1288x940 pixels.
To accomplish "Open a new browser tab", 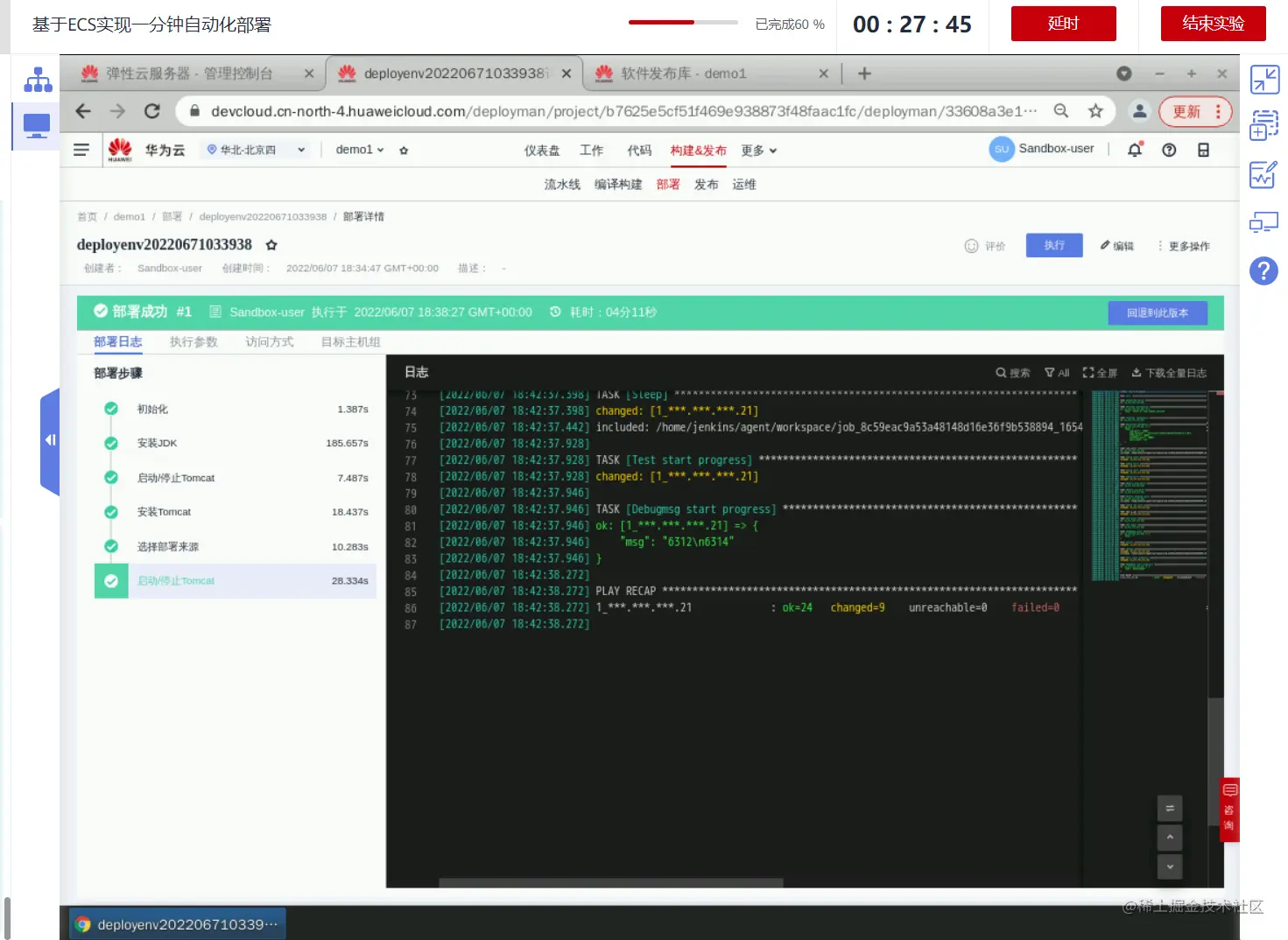I will [864, 74].
